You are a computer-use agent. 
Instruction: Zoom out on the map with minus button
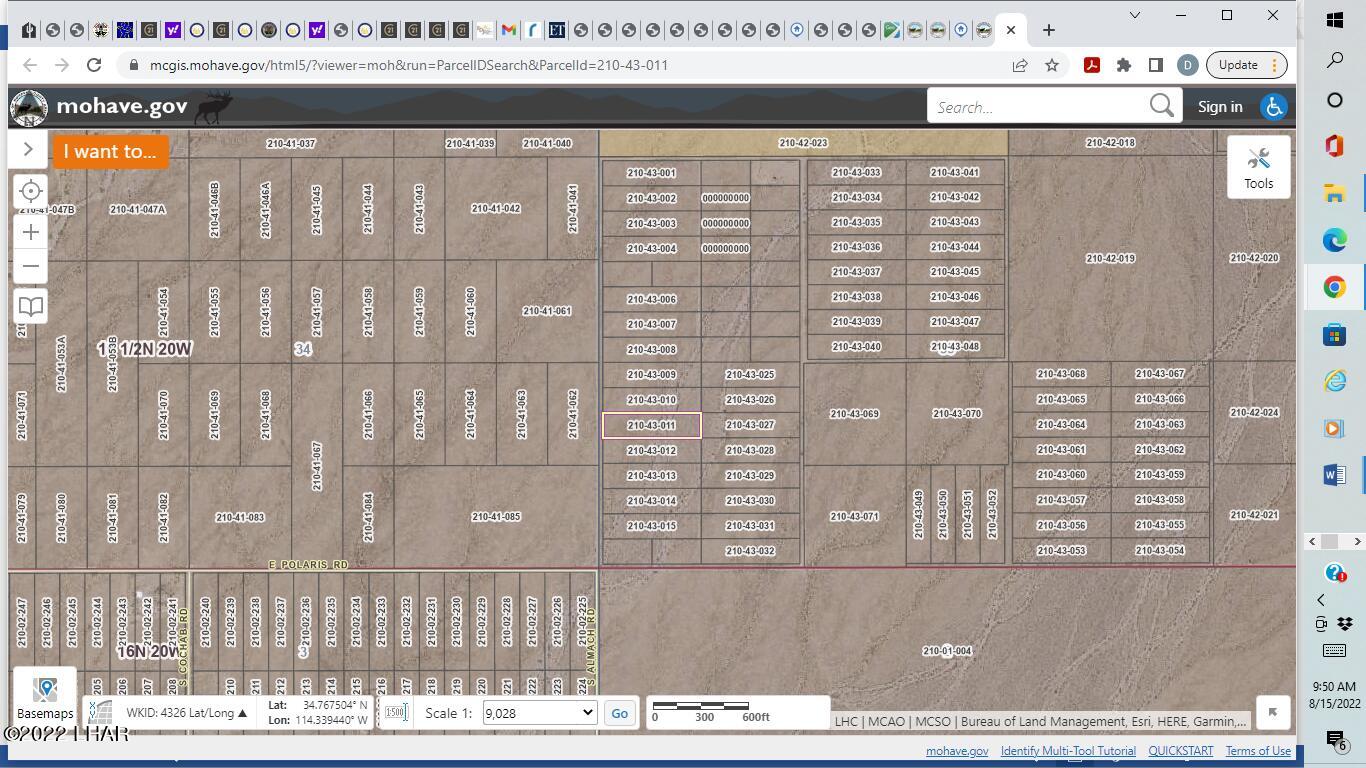pos(31,266)
